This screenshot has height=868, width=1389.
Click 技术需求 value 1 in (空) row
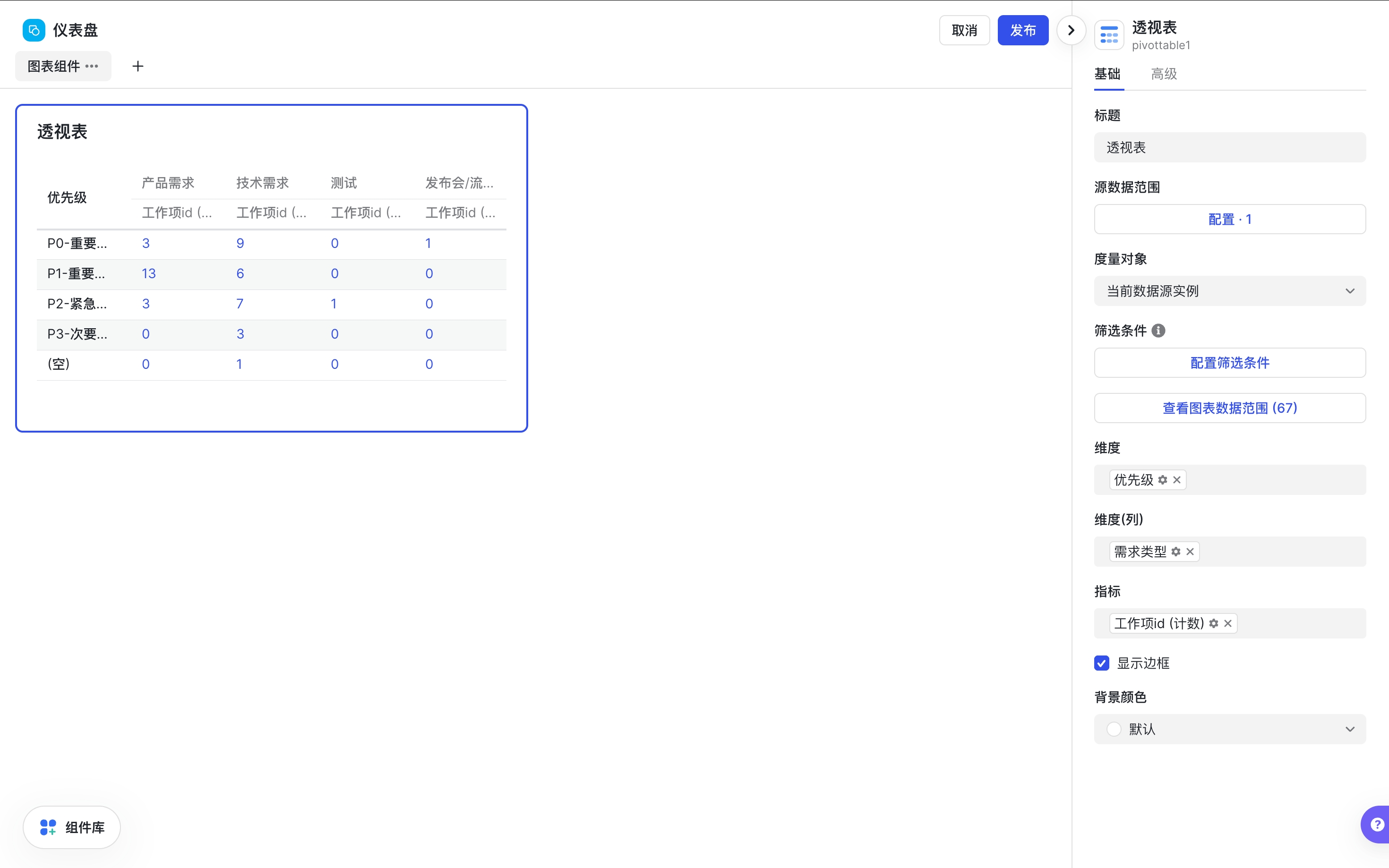[240, 364]
